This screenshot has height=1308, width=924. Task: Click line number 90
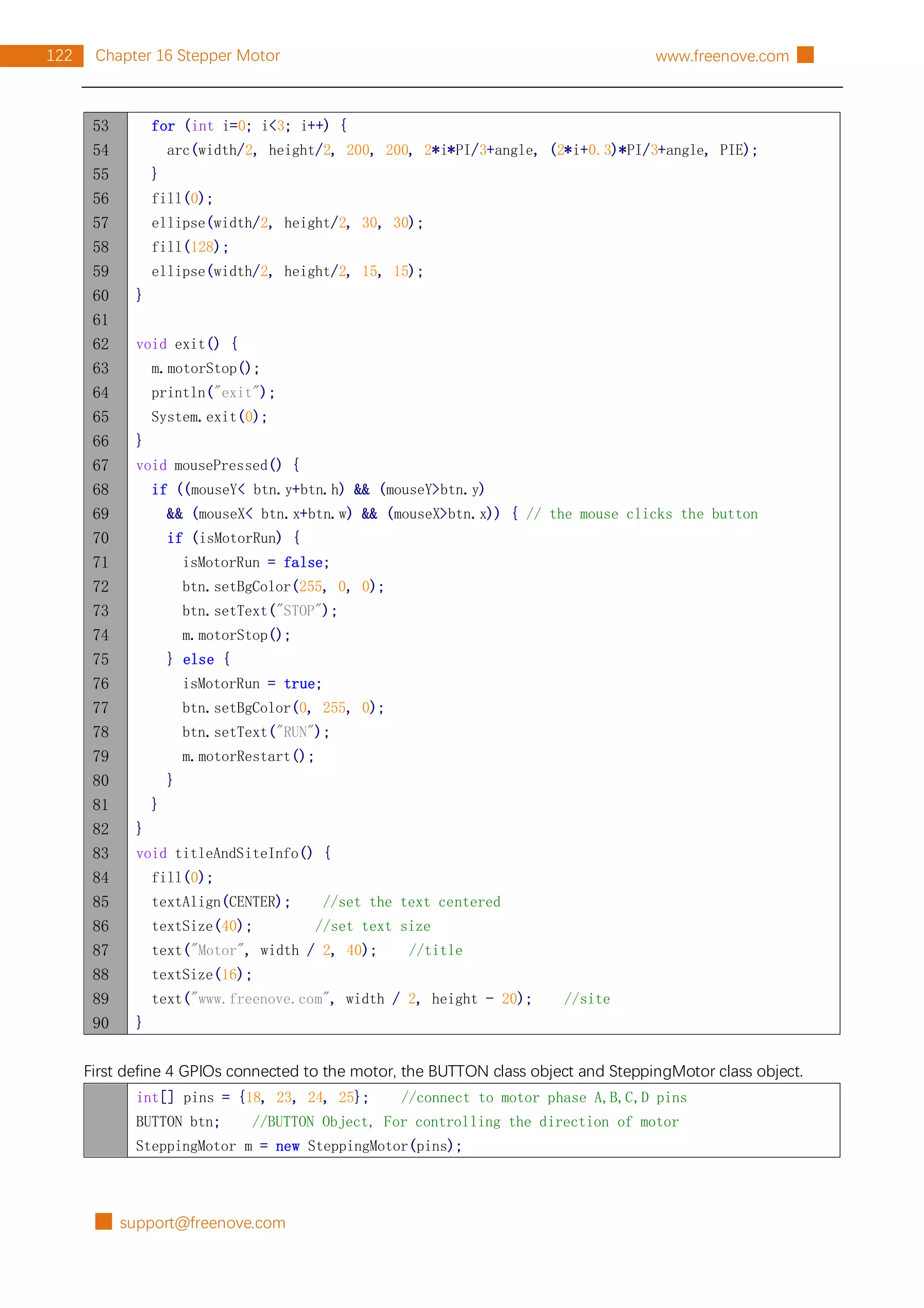(101, 1023)
